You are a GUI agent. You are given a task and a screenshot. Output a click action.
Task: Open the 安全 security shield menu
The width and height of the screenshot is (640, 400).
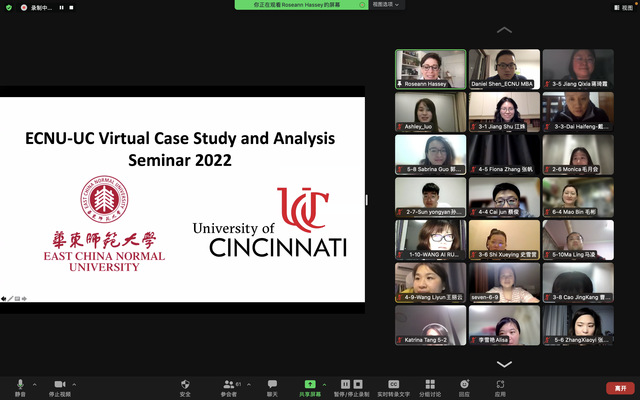coord(185,388)
